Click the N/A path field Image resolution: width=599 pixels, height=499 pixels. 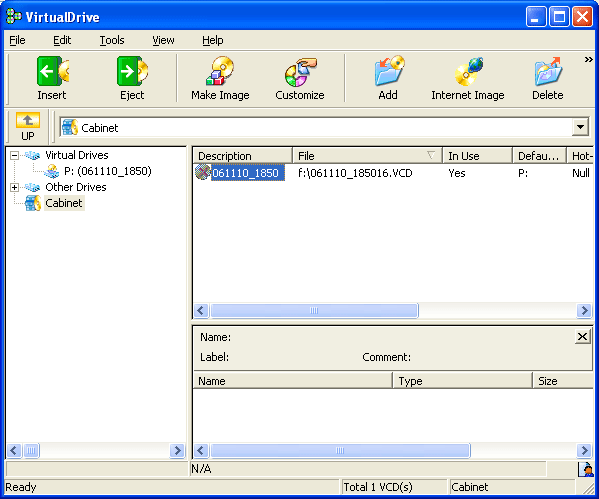[x=368, y=469]
